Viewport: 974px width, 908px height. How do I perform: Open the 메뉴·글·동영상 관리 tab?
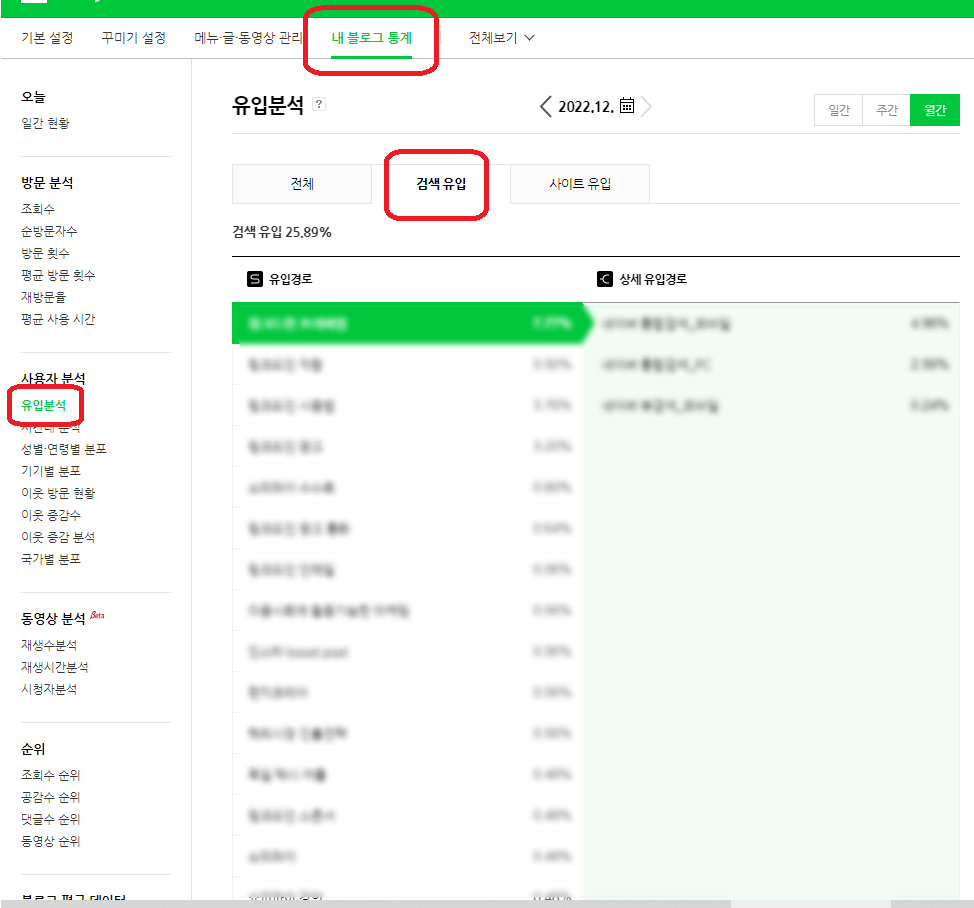pos(248,38)
